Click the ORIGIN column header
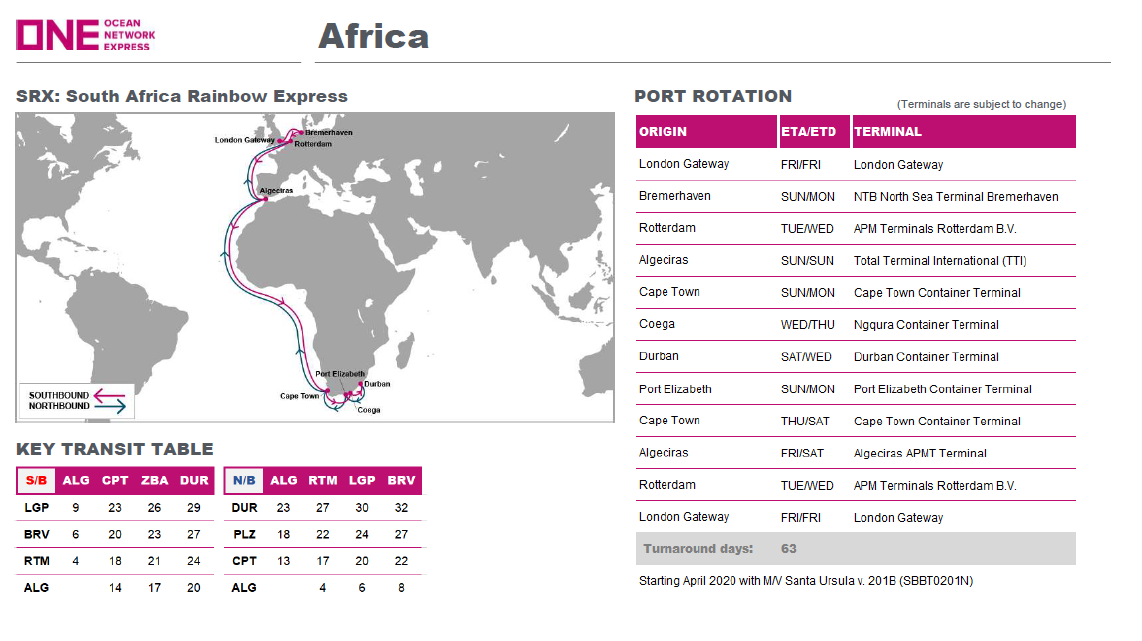The width and height of the screenshot is (1142, 641). (706, 132)
